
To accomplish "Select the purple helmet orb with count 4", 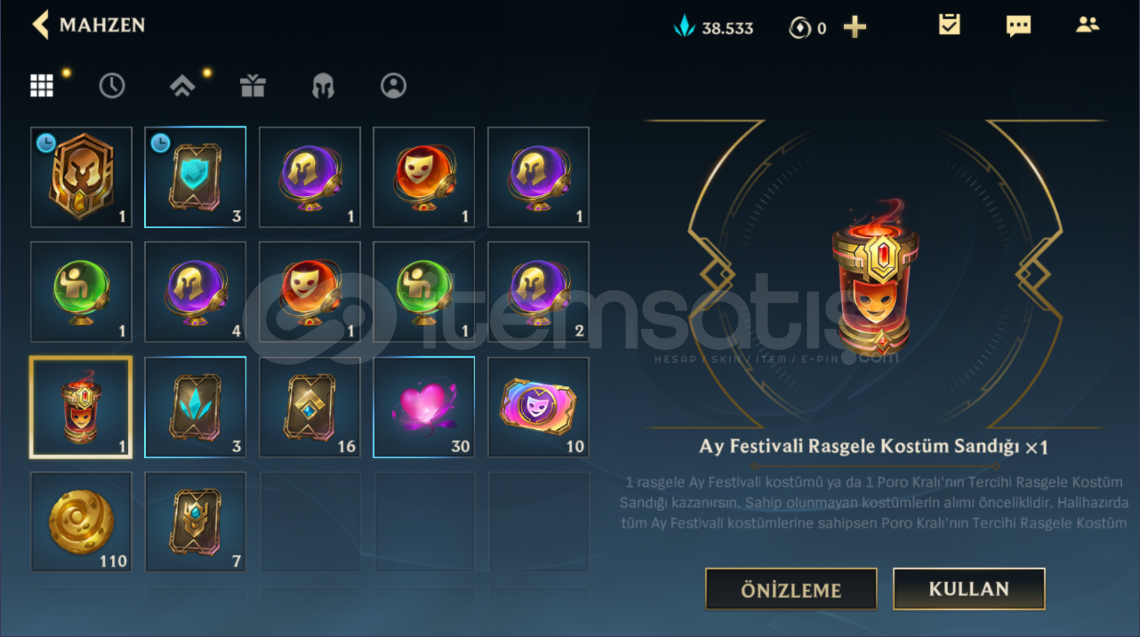I will coord(195,292).
